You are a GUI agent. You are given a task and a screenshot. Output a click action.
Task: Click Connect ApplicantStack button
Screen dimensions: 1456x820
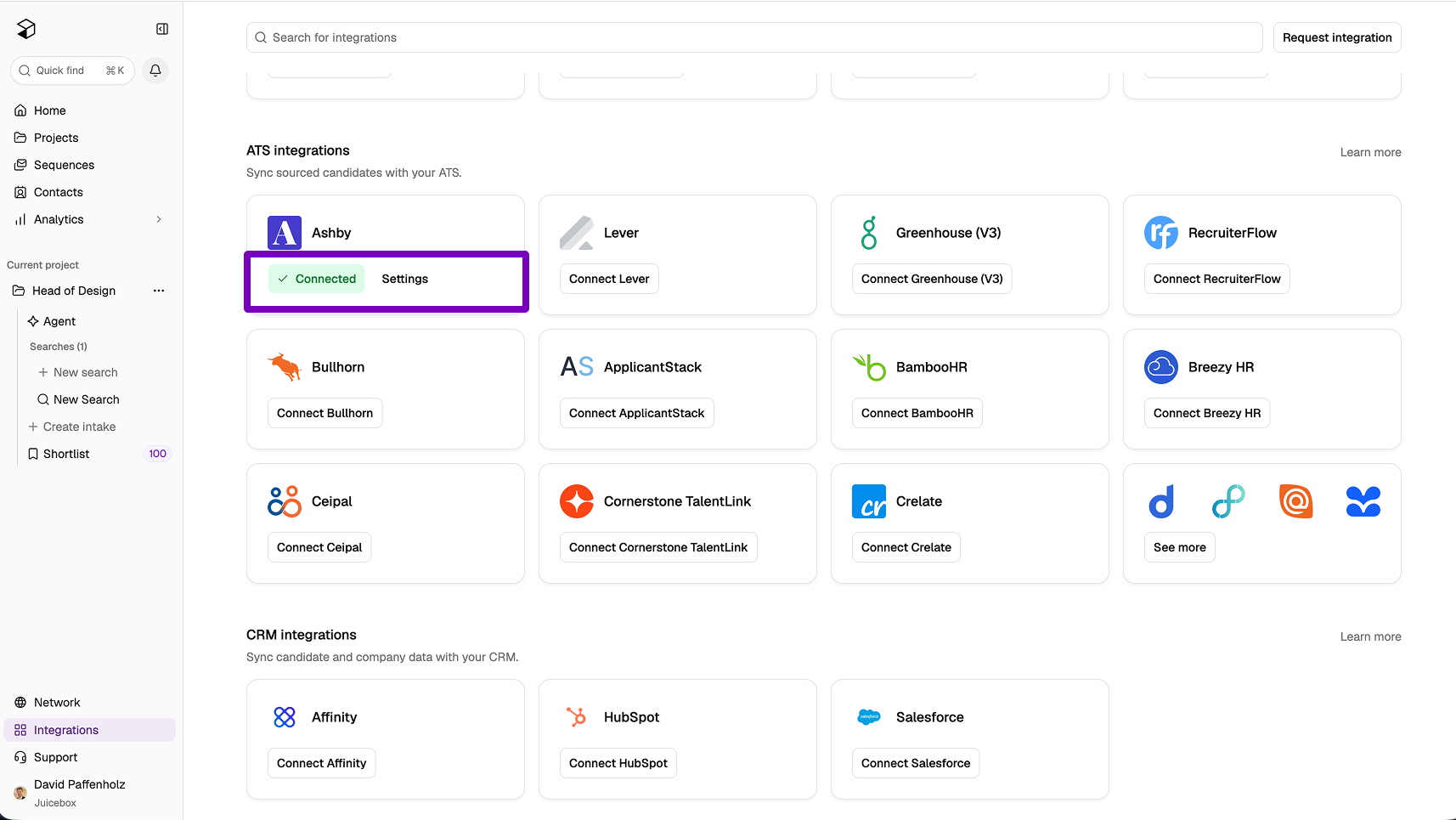click(x=637, y=413)
